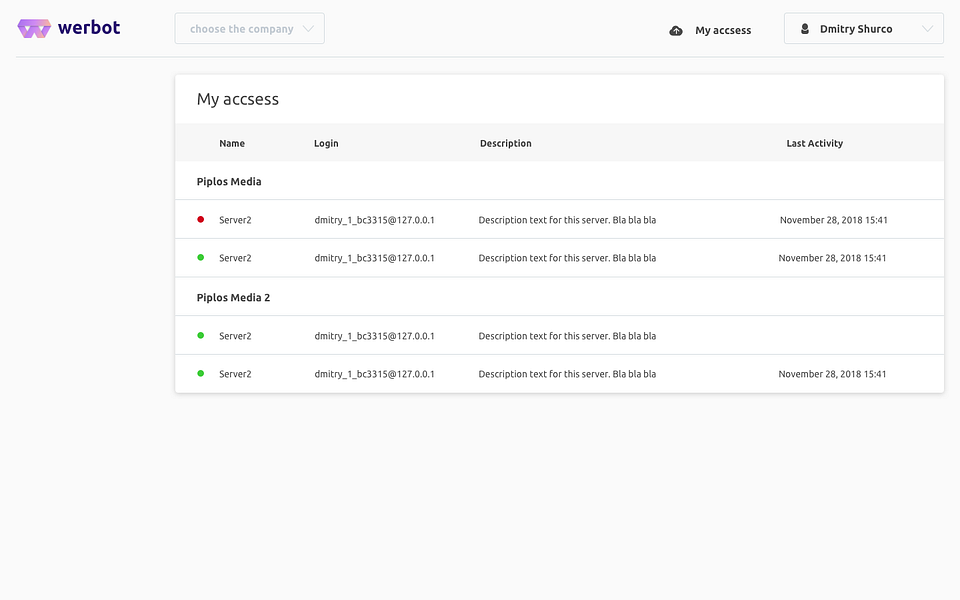The height and width of the screenshot is (600, 960).
Task: Open My accsess in the top navigation
Action: point(722,31)
